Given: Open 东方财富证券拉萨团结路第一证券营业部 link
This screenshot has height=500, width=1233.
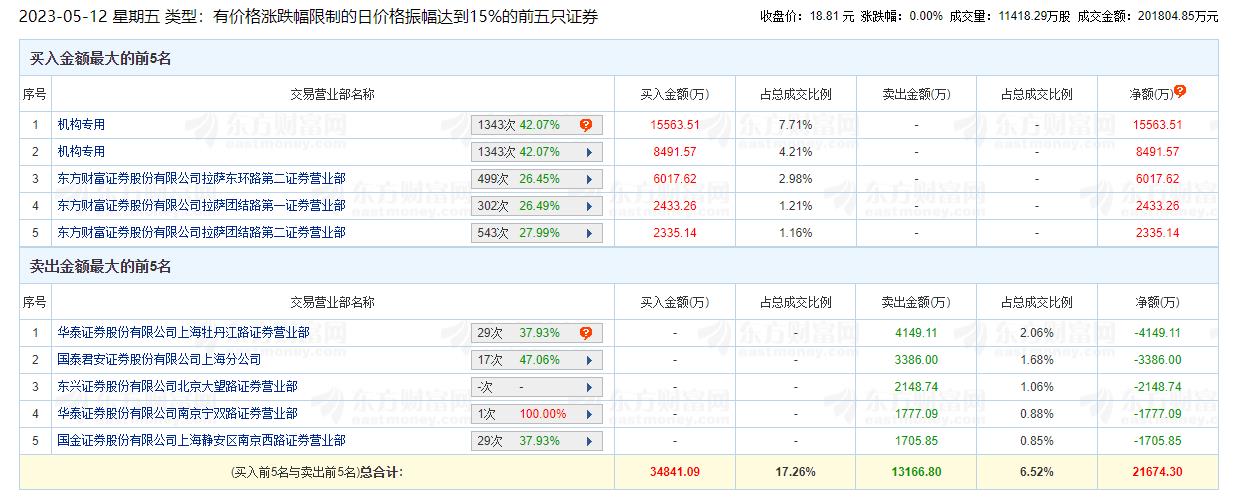Looking at the screenshot, I should 201,206.
